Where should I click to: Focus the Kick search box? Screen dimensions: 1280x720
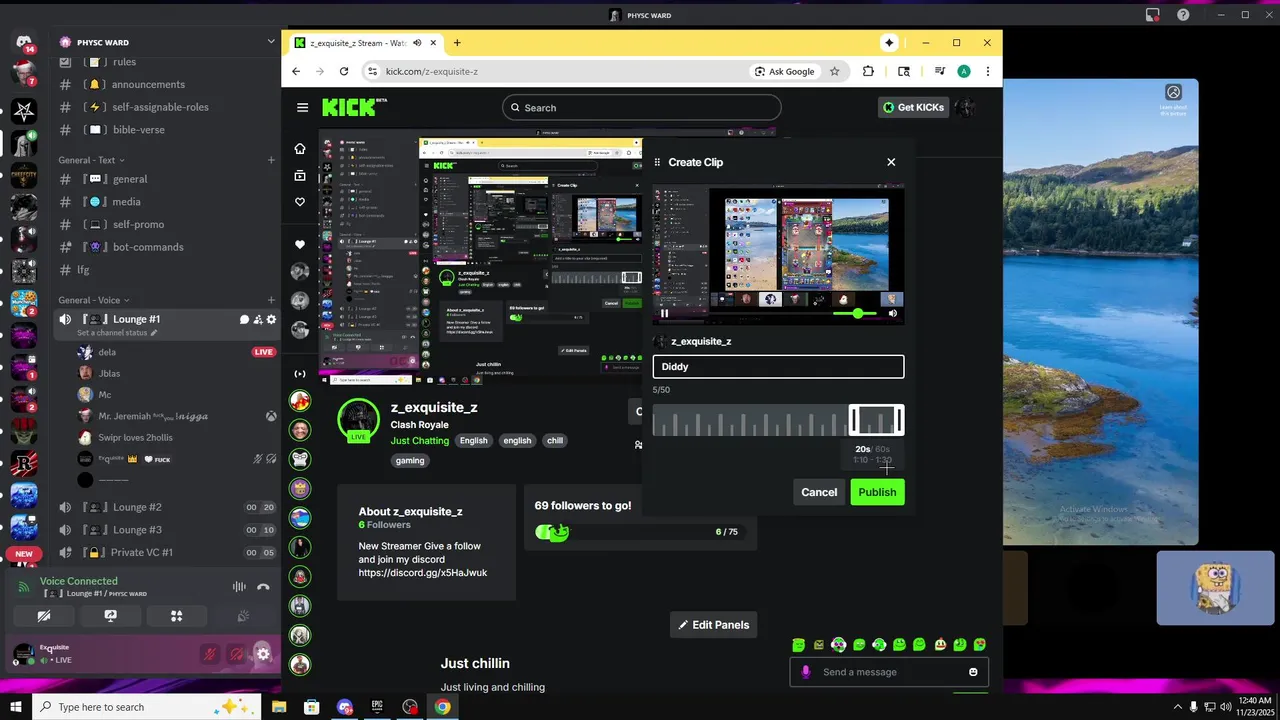click(641, 108)
